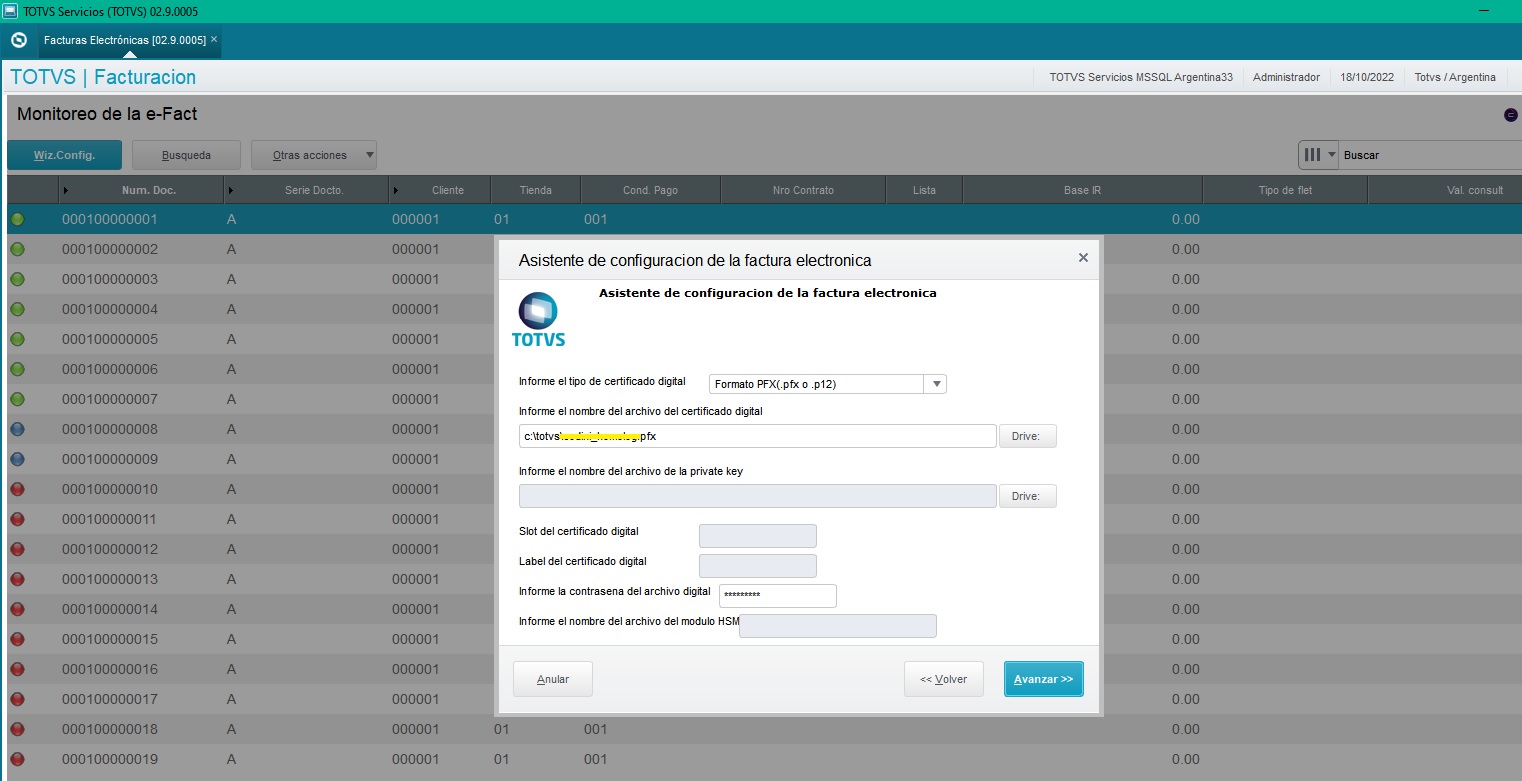
Task: Click the green status dot for document 000100000006
Action: pos(17,369)
